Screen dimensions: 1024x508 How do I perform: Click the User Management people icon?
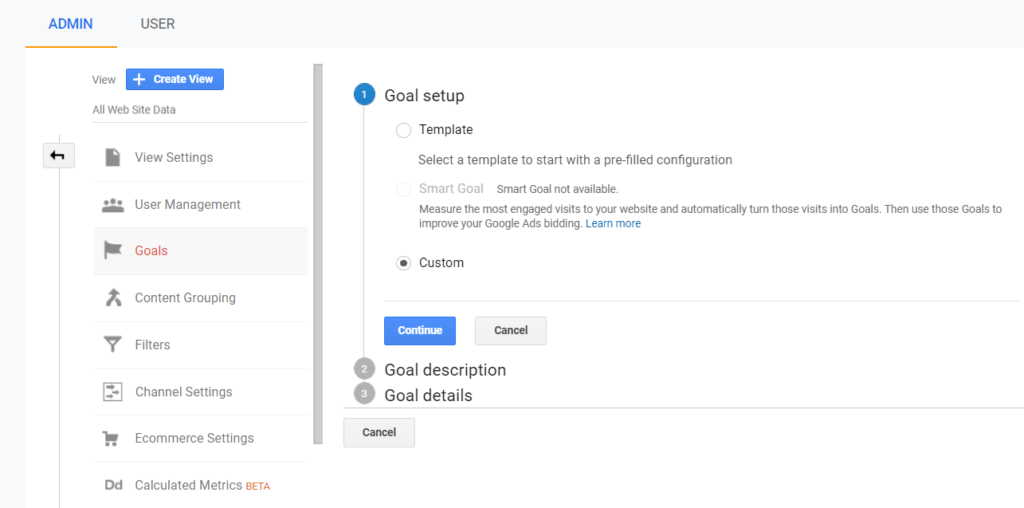click(x=113, y=205)
